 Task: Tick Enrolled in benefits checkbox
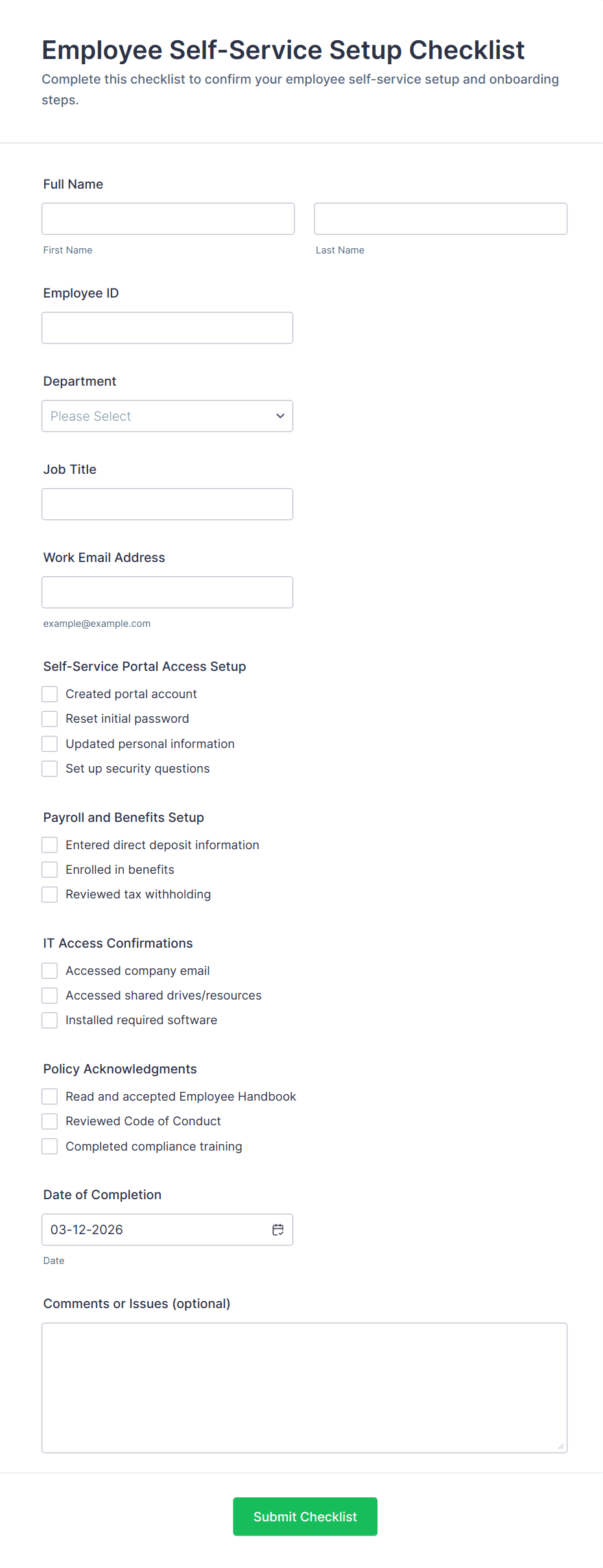click(x=50, y=869)
